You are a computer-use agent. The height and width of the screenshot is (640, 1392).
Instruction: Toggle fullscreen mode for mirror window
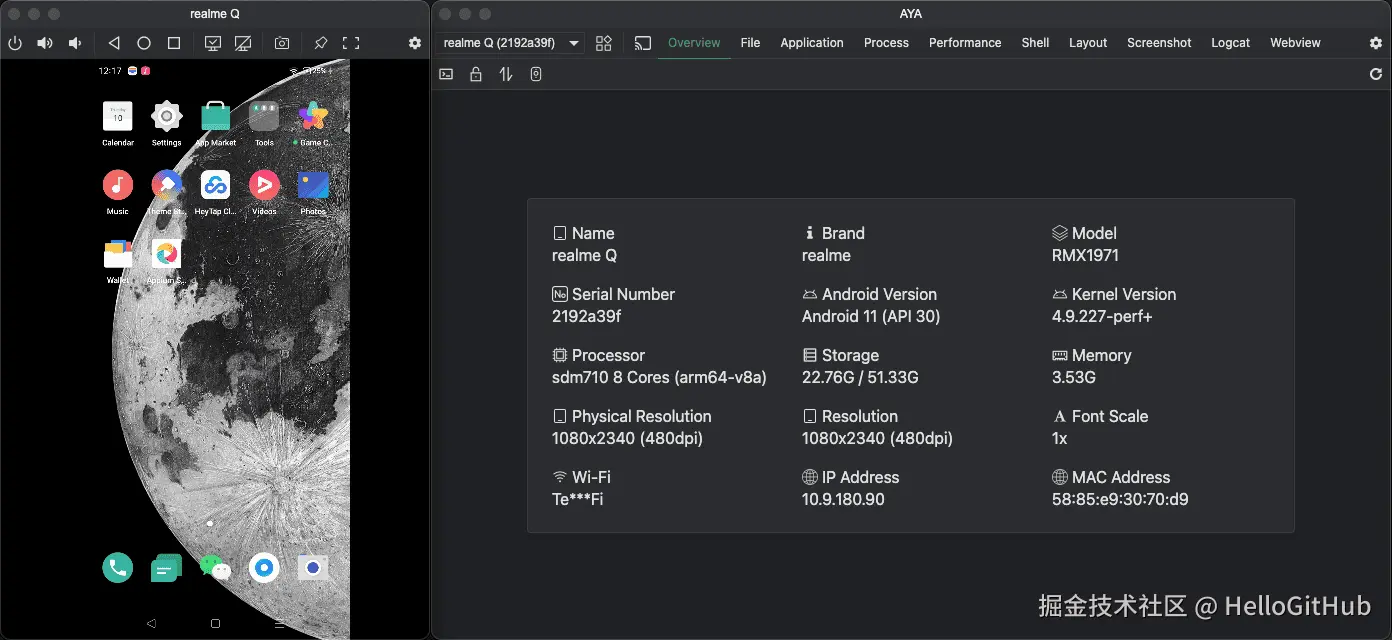point(351,43)
